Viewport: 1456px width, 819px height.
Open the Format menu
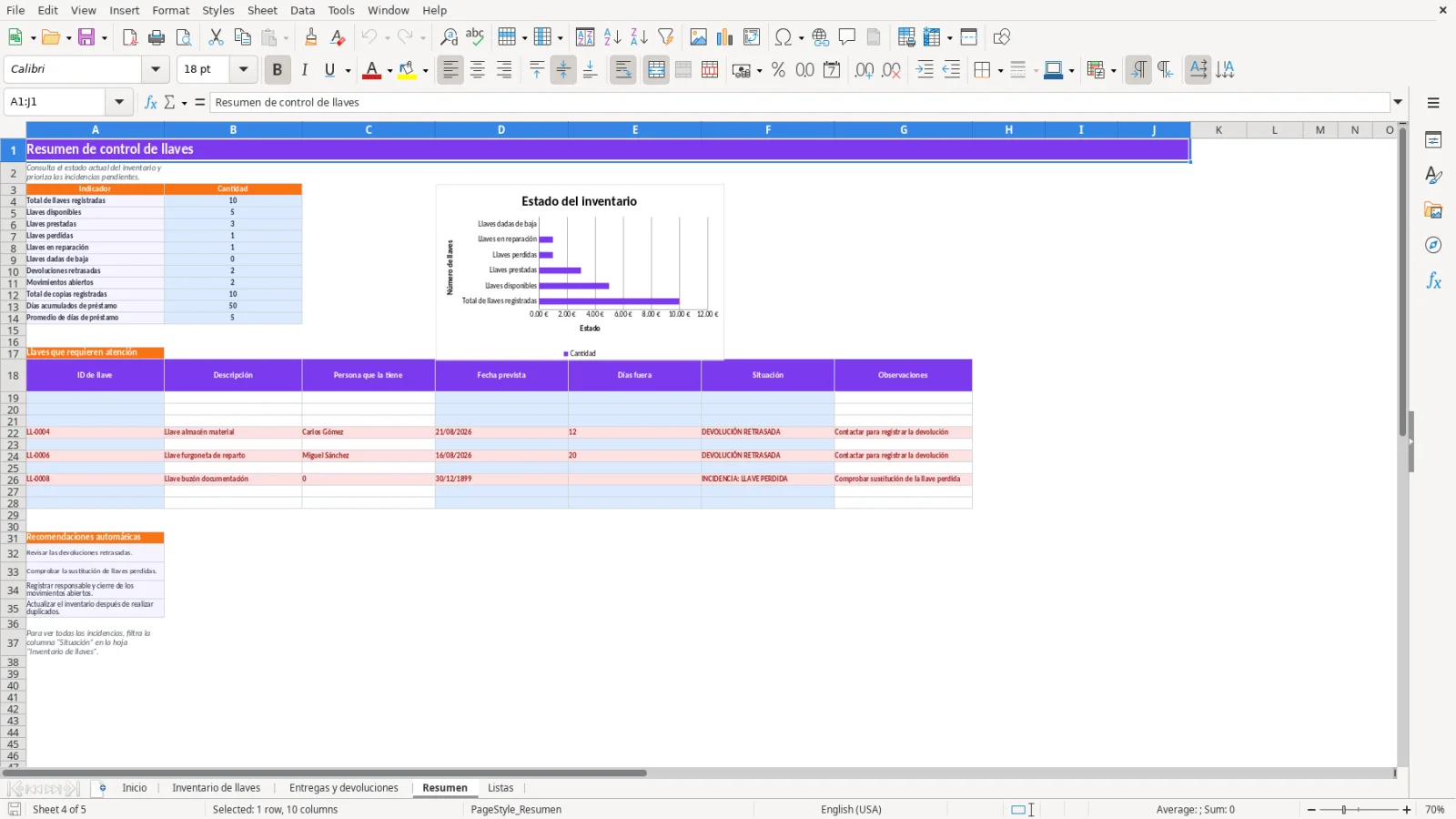[x=171, y=10]
